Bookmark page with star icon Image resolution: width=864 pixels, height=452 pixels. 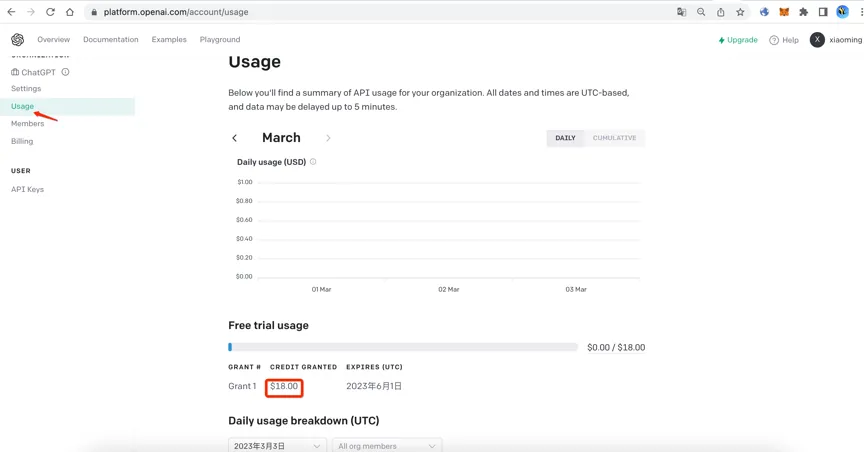(x=740, y=12)
